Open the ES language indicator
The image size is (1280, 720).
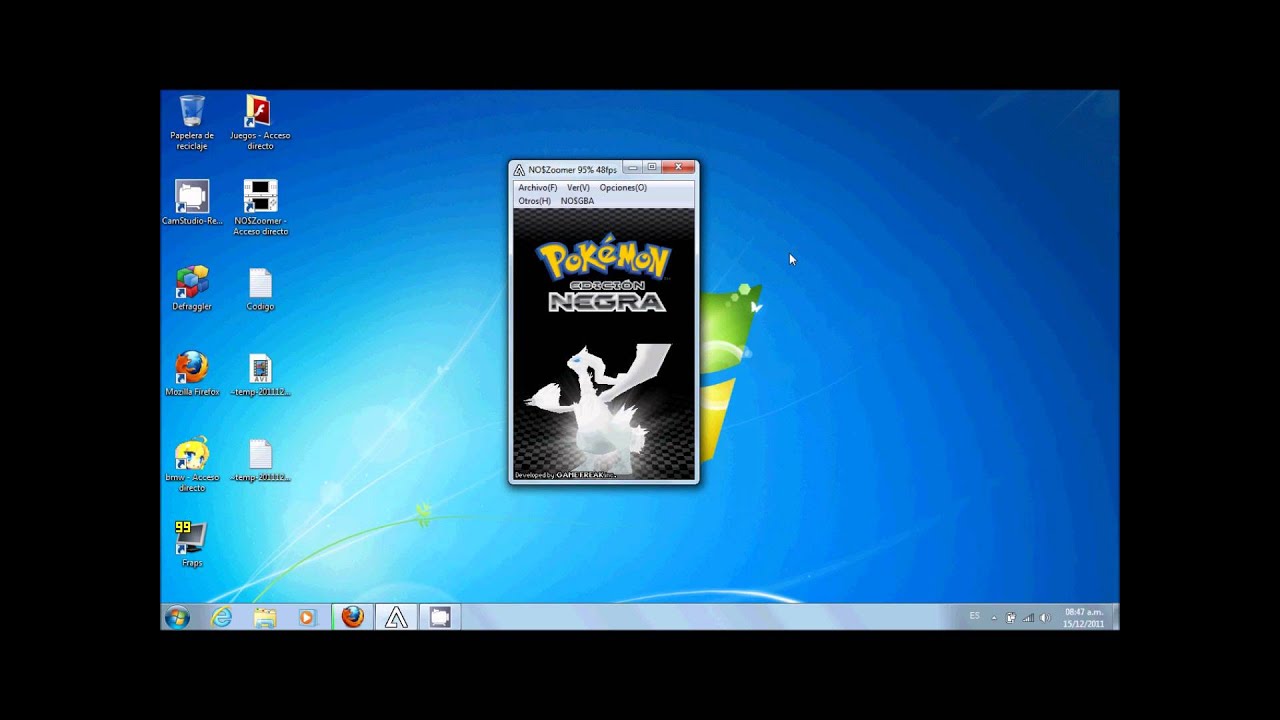point(974,616)
